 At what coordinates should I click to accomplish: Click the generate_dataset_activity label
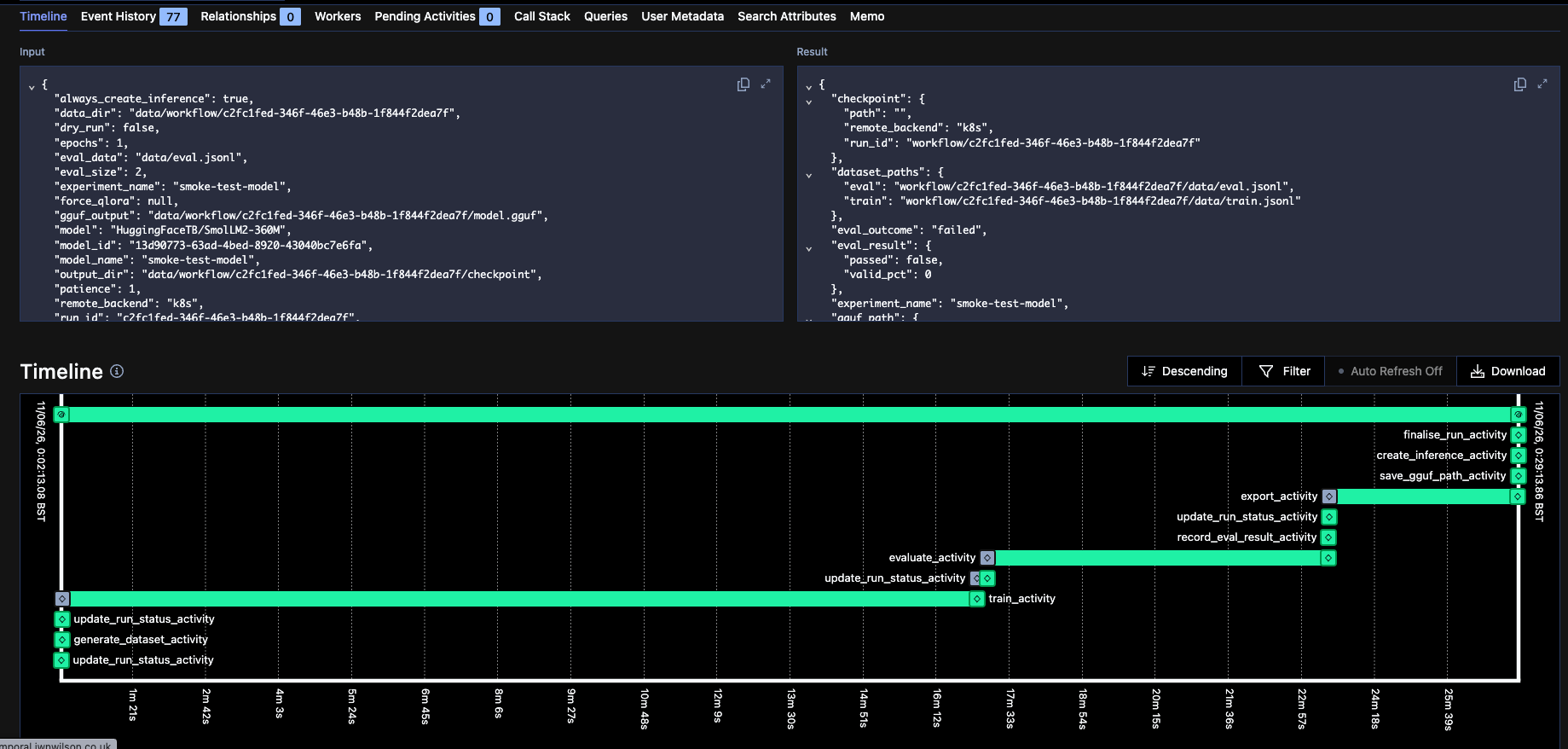click(141, 640)
